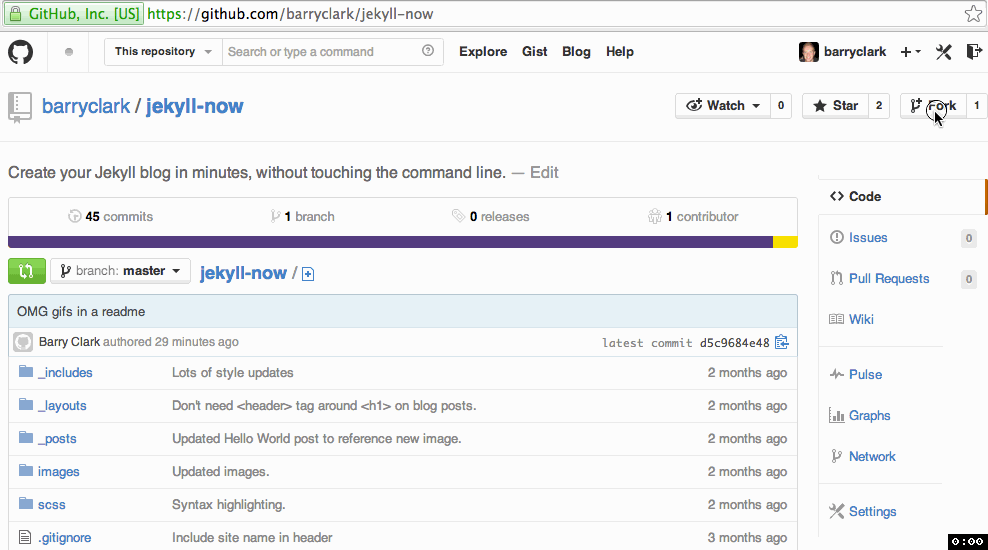Click the green compare and review button
The width and height of the screenshot is (988, 550).
click(26, 271)
